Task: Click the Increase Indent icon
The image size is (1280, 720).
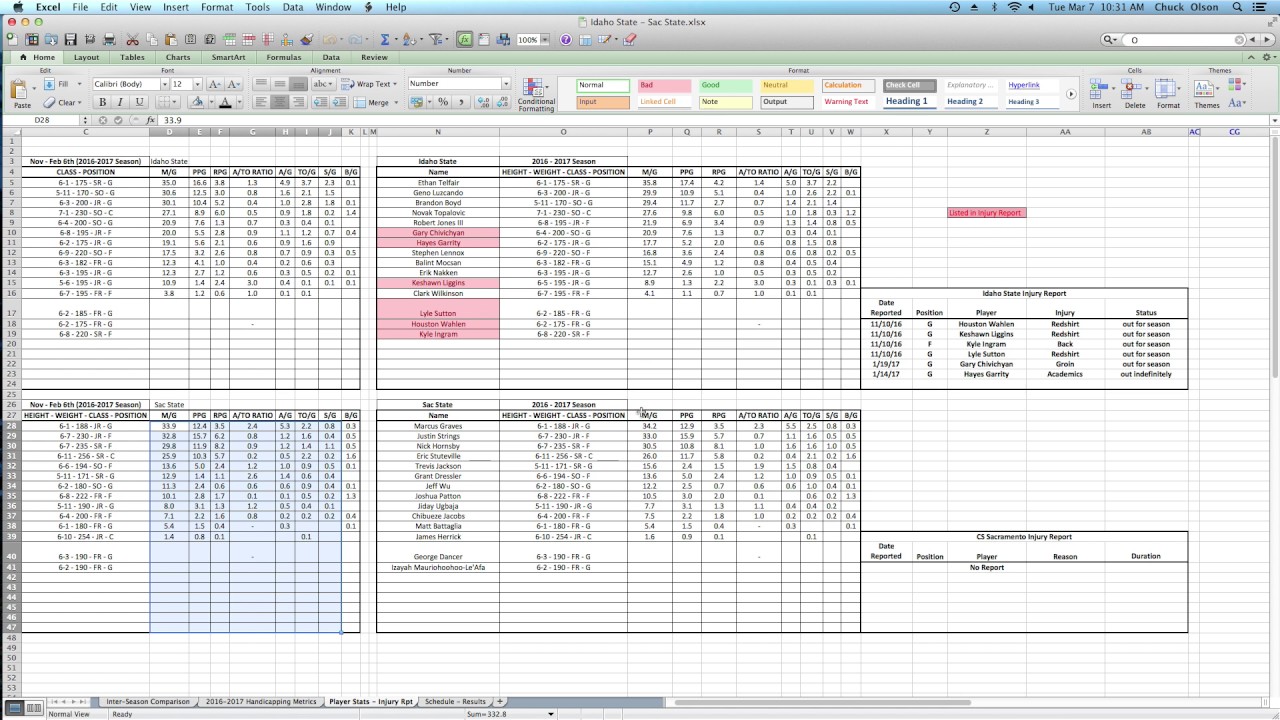Action: point(339,102)
